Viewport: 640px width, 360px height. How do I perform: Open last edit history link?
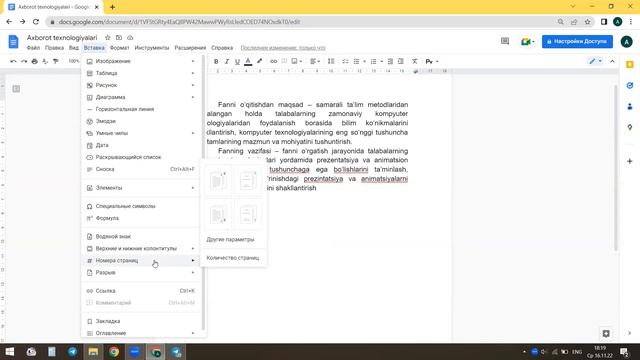(283, 48)
